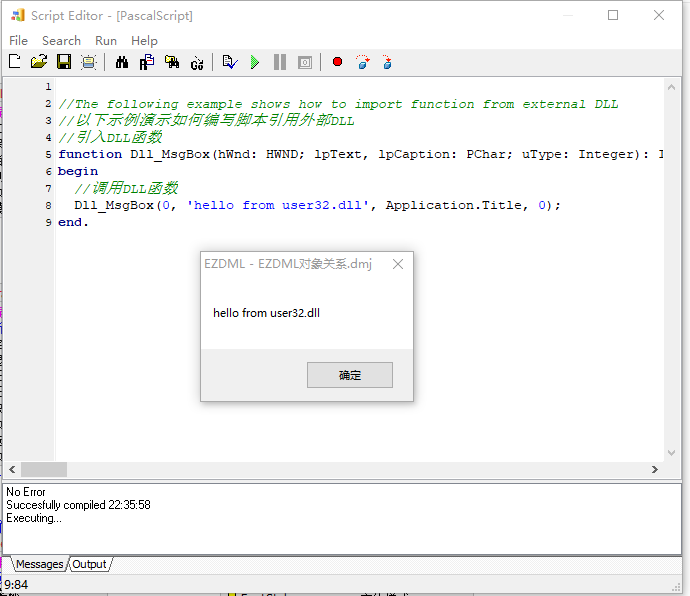Click the comment //引入DLL函数
The height and width of the screenshot is (596, 690).
110,137
